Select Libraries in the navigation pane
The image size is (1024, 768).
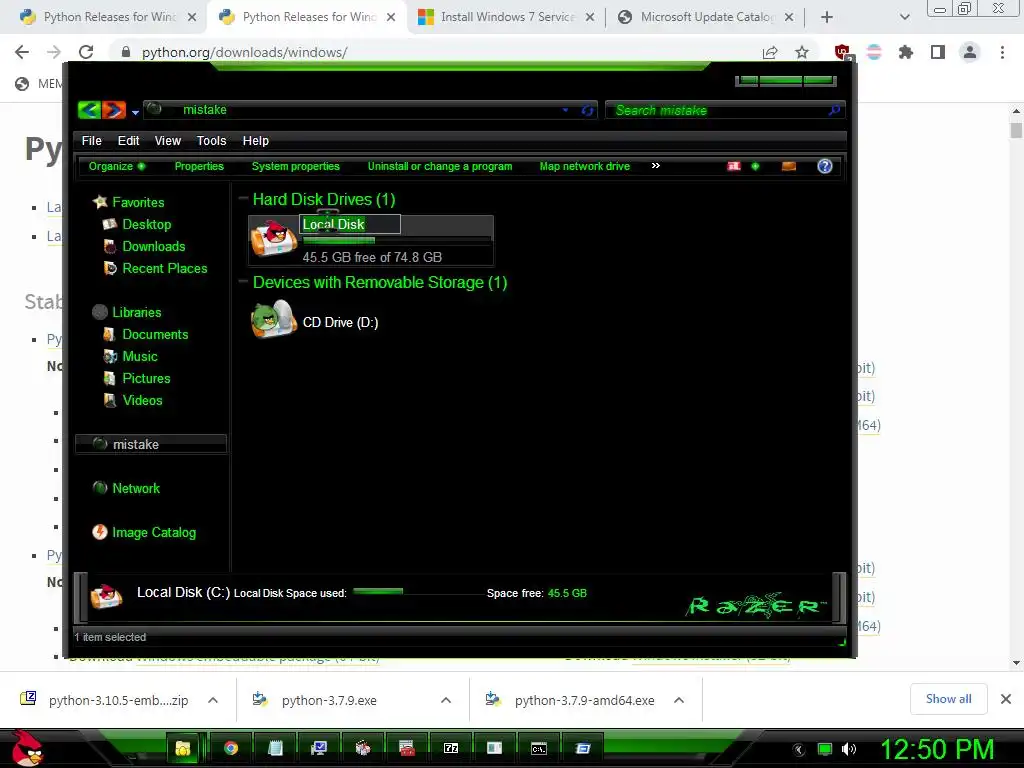click(136, 312)
